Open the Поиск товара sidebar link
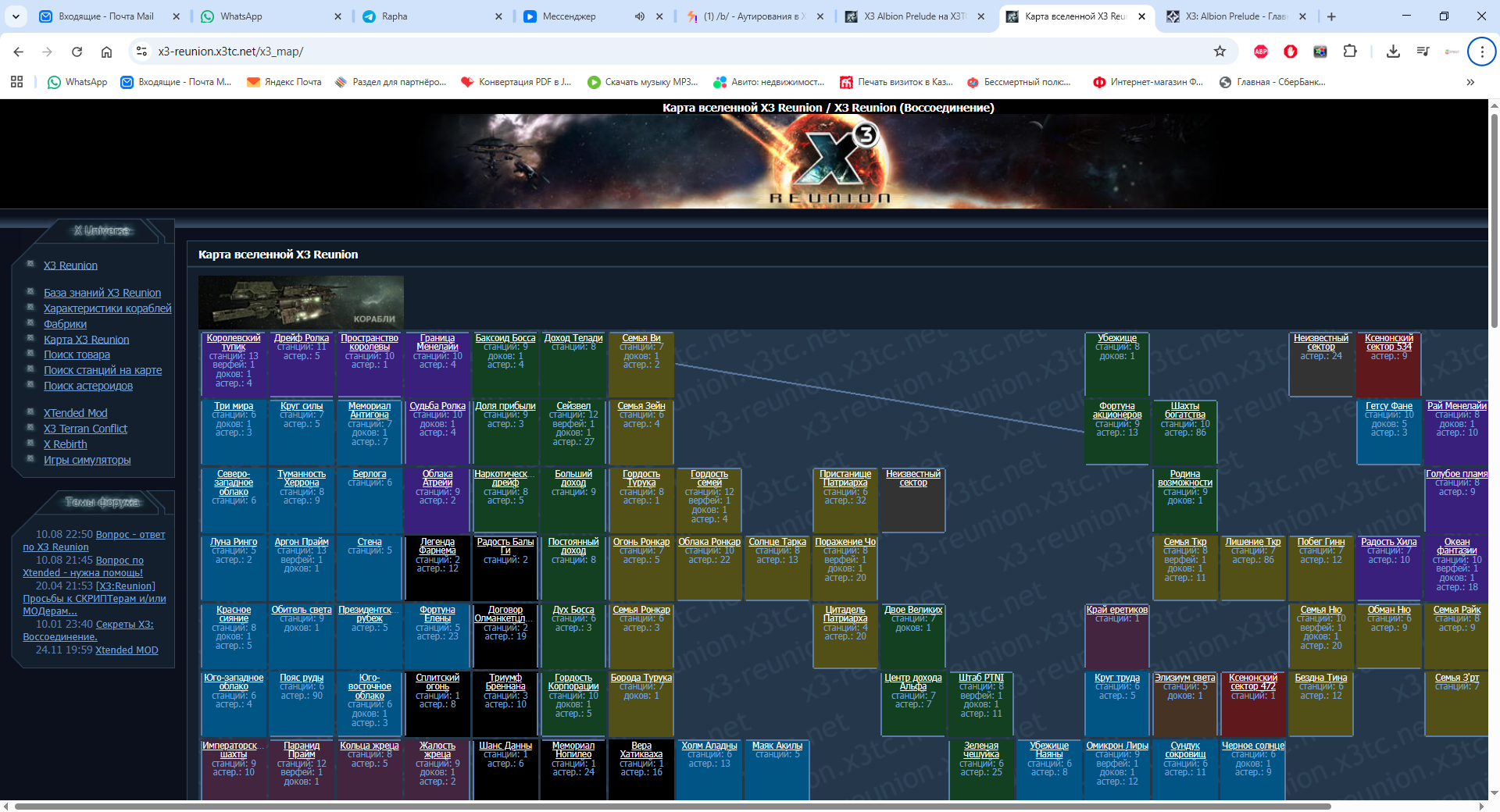This screenshot has height=812, width=1500. point(77,354)
